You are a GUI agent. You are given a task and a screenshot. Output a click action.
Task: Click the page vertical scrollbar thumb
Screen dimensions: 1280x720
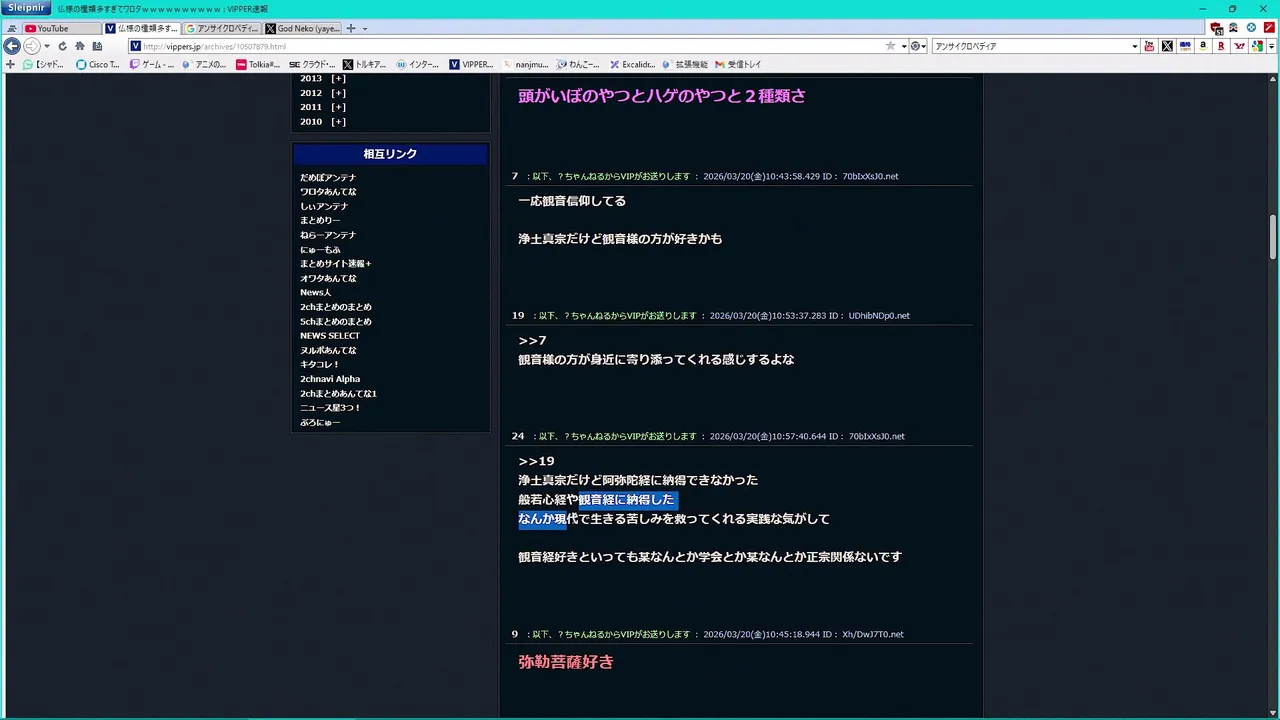click(x=1273, y=237)
